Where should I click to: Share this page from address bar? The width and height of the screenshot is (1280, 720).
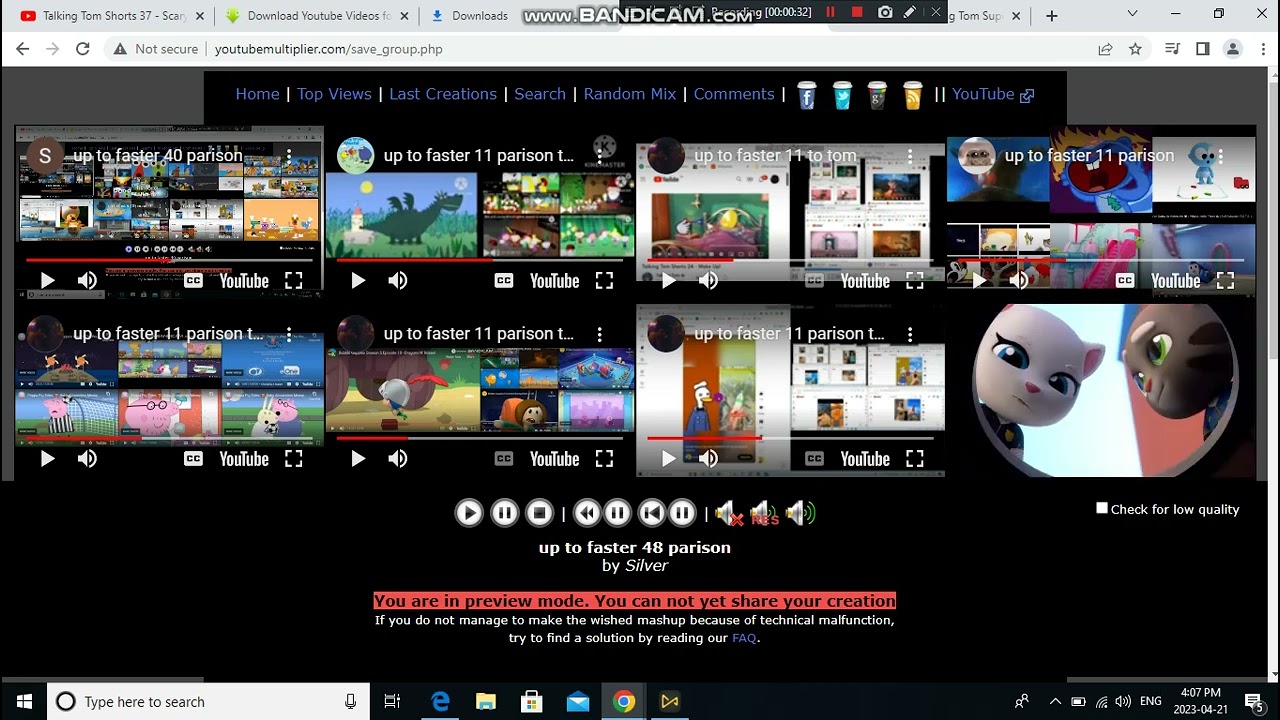pyautogui.click(x=1105, y=49)
